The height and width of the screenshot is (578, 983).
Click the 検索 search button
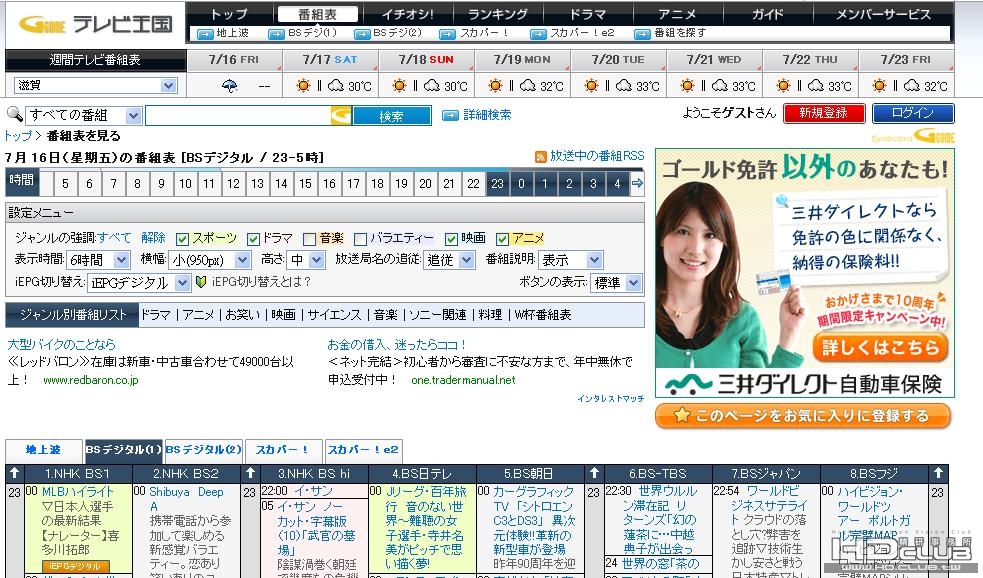point(392,116)
